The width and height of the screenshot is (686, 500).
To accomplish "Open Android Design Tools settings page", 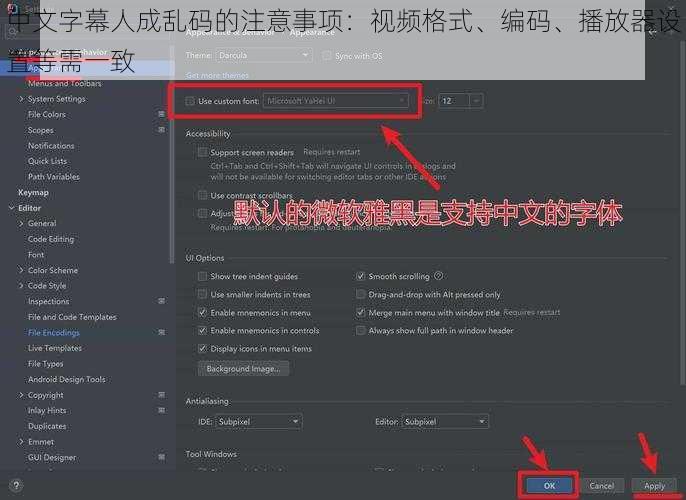I will click(66, 379).
